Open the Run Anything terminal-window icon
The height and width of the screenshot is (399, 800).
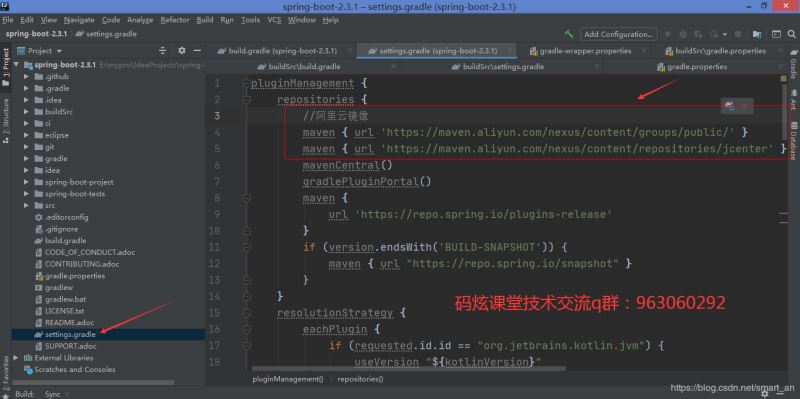click(x=777, y=34)
